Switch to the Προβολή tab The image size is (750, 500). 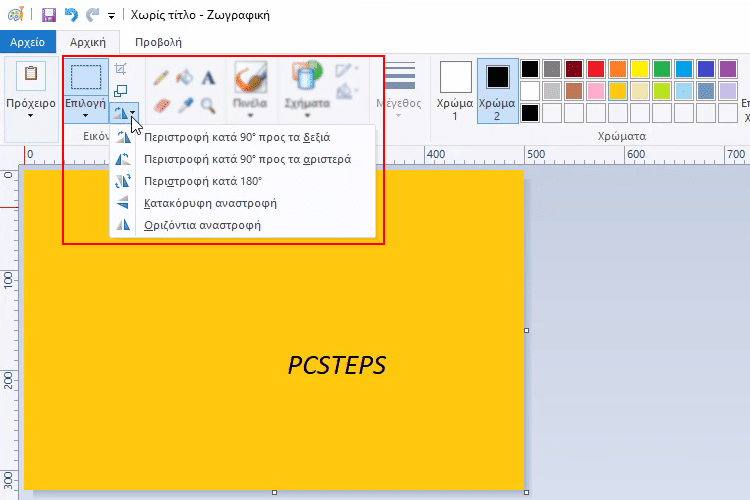(158, 42)
